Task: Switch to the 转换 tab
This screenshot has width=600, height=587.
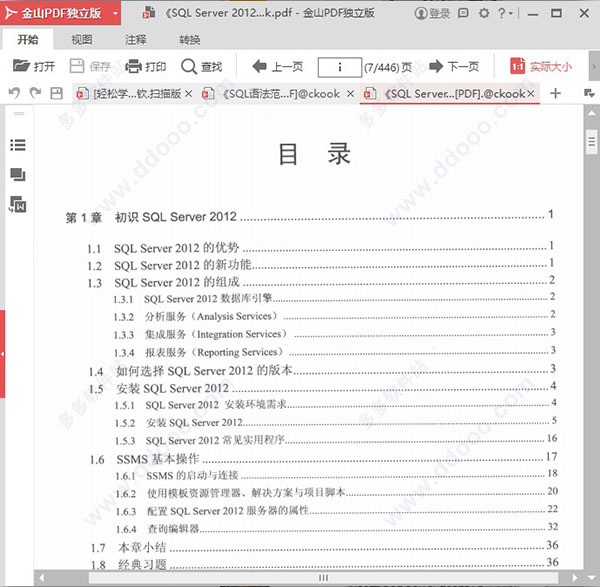Action: pos(189,39)
